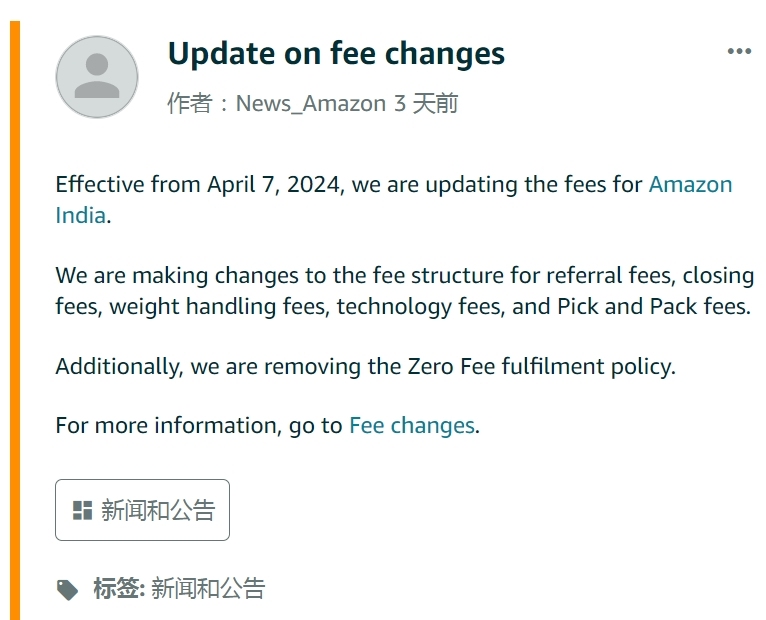Click the 'weight handling fees' phrase
The image size is (766, 620).
click(x=217, y=307)
